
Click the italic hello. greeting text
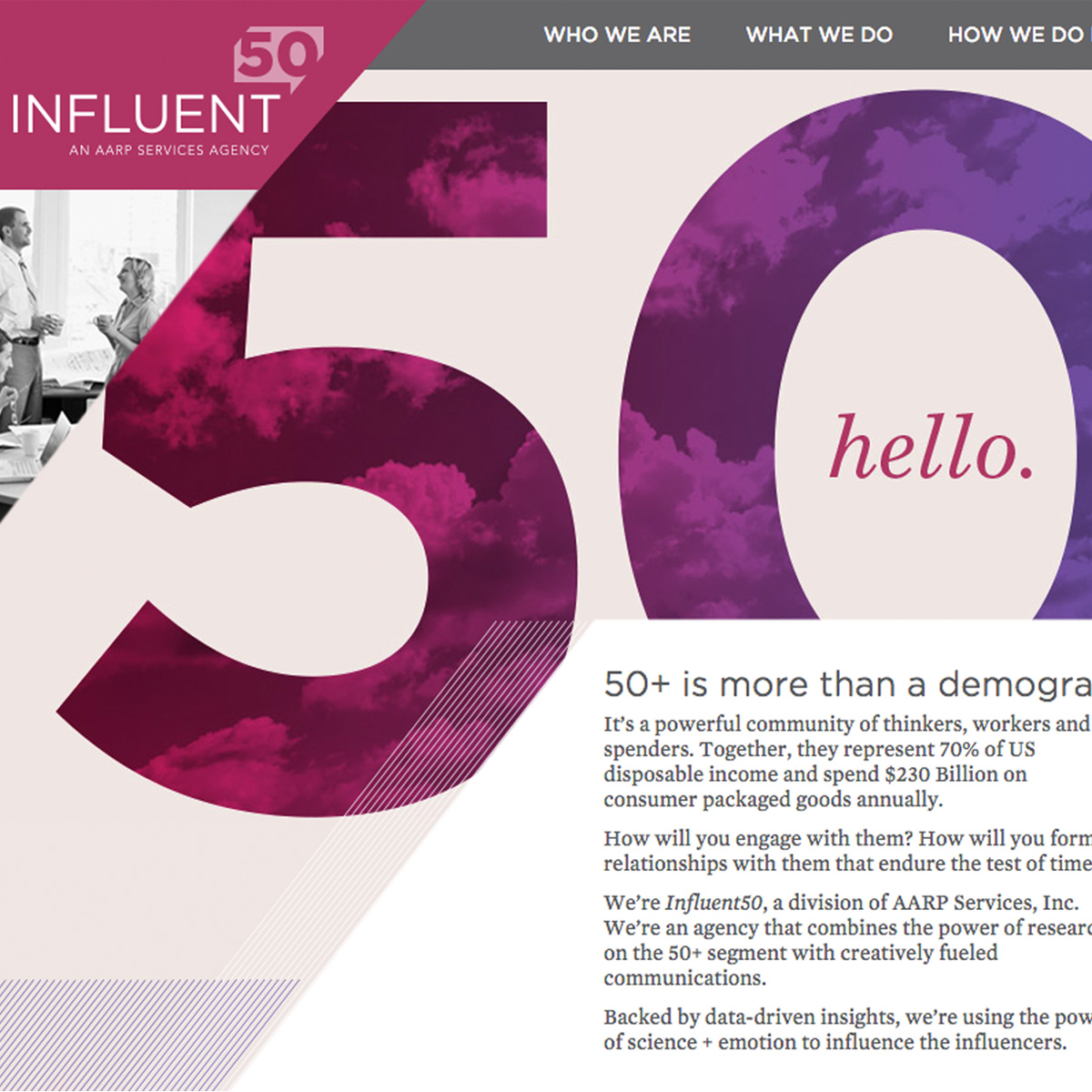pyautogui.click(x=931, y=448)
